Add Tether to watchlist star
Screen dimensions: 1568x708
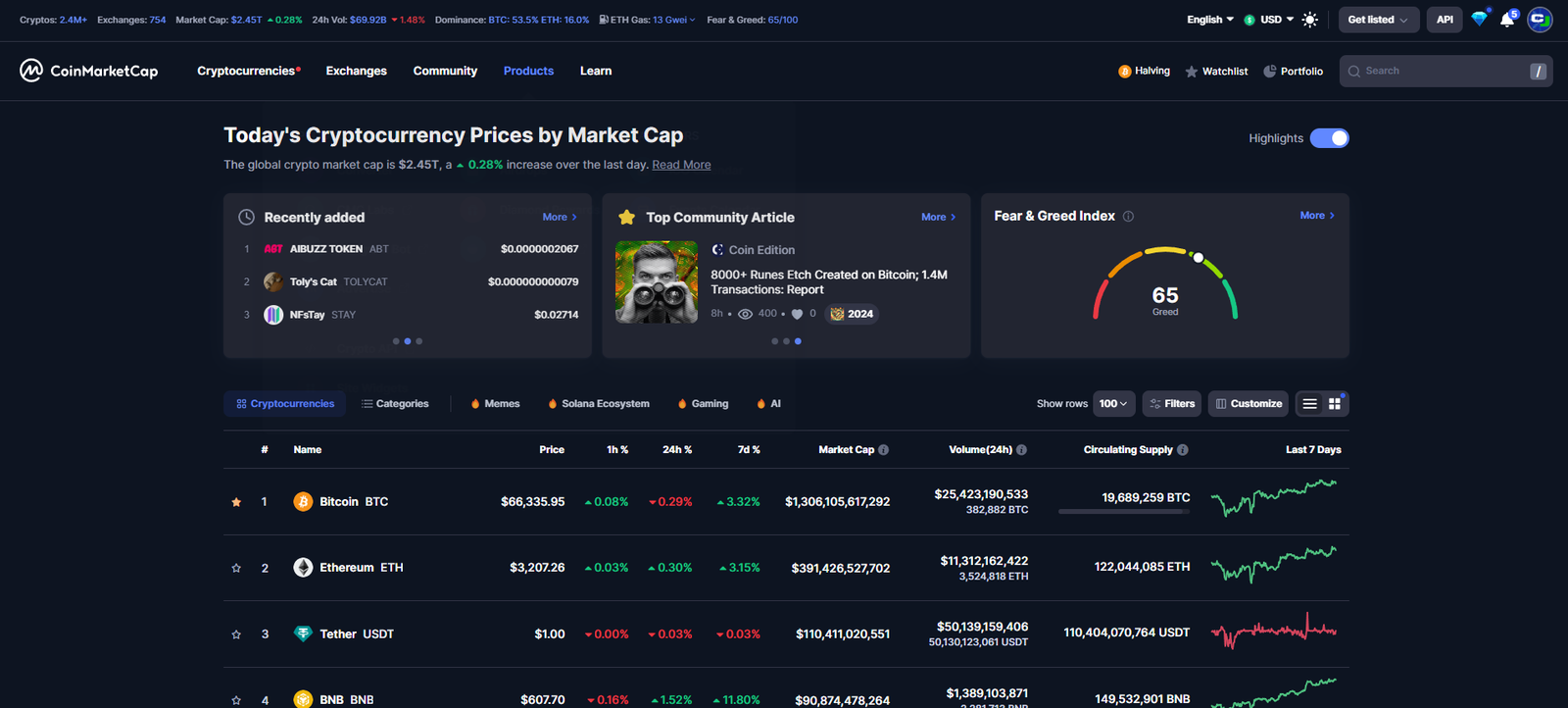tap(236, 634)
